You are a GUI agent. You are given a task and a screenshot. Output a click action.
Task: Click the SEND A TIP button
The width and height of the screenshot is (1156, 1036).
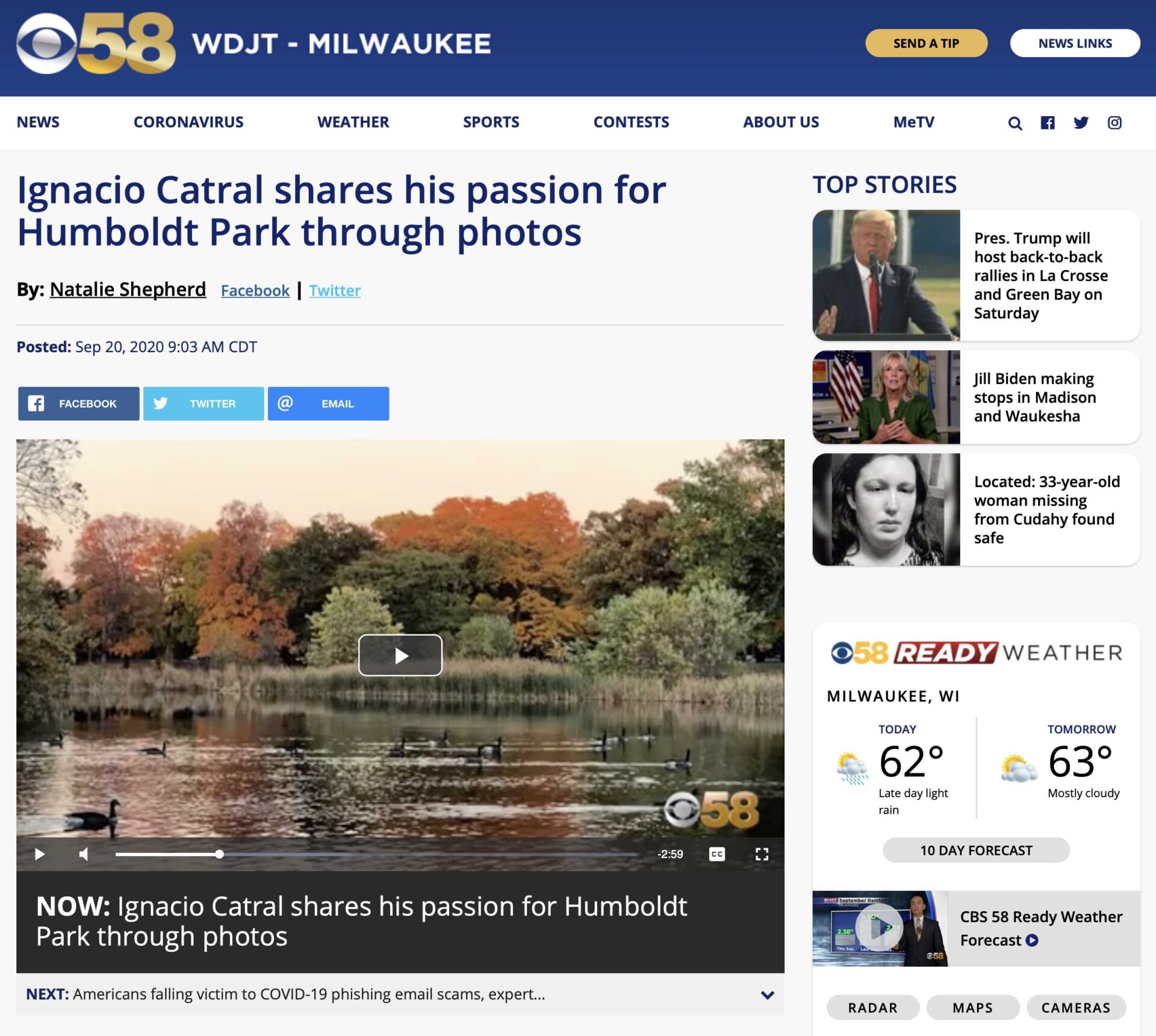pos(926,43)
